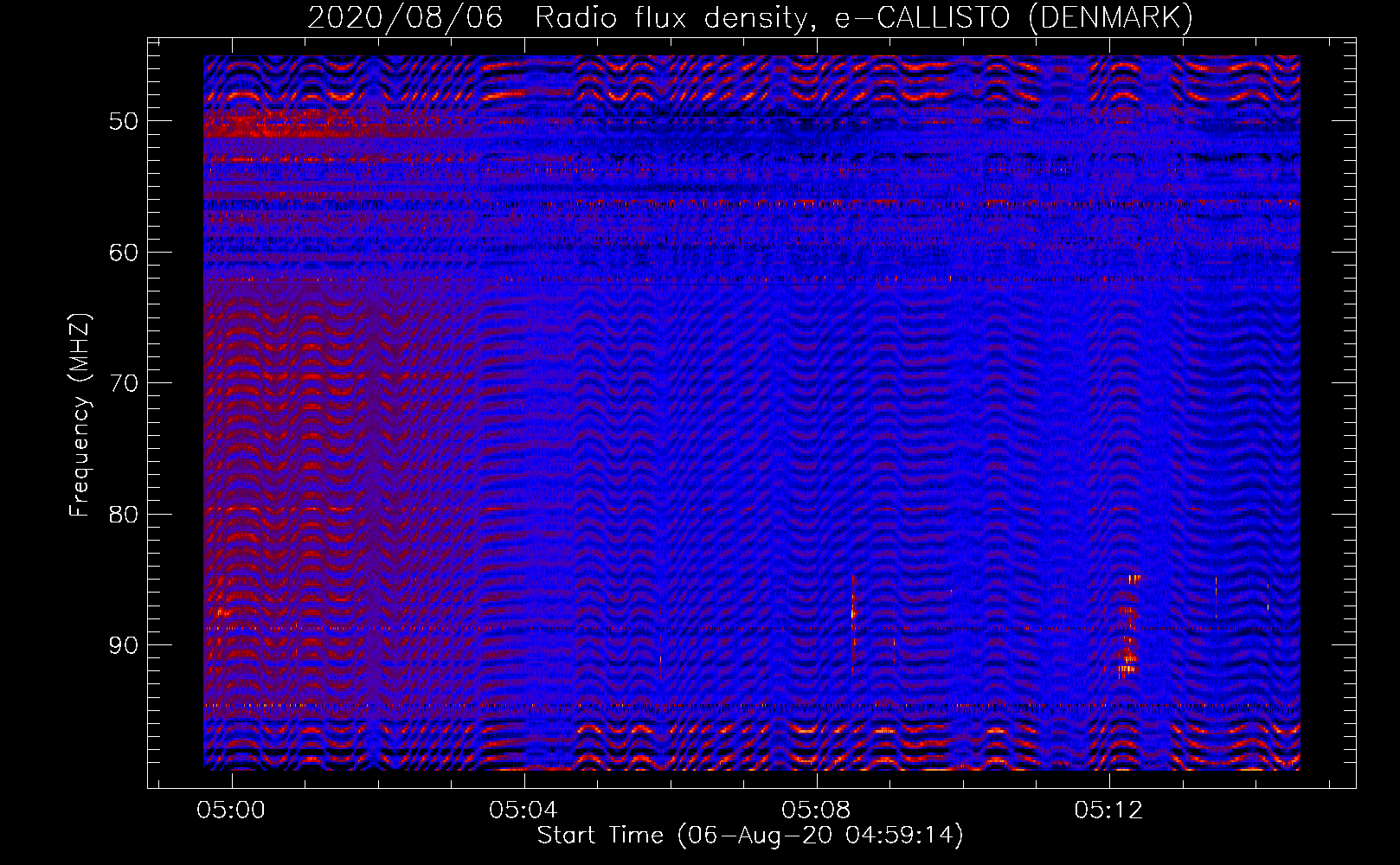Select the 70 frequency axis label
The image size is (1400, 865).
click(x=124, y=383)
